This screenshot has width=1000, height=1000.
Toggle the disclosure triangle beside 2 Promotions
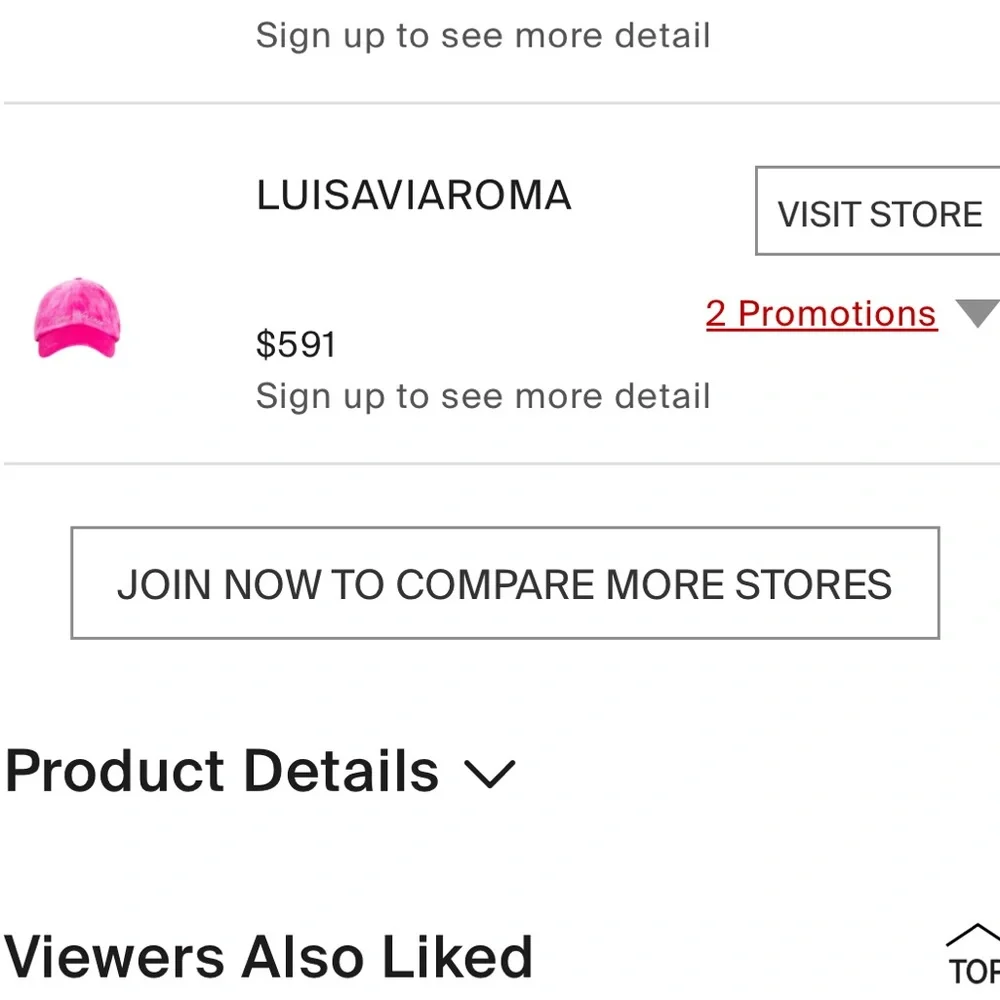click(977, 313)
